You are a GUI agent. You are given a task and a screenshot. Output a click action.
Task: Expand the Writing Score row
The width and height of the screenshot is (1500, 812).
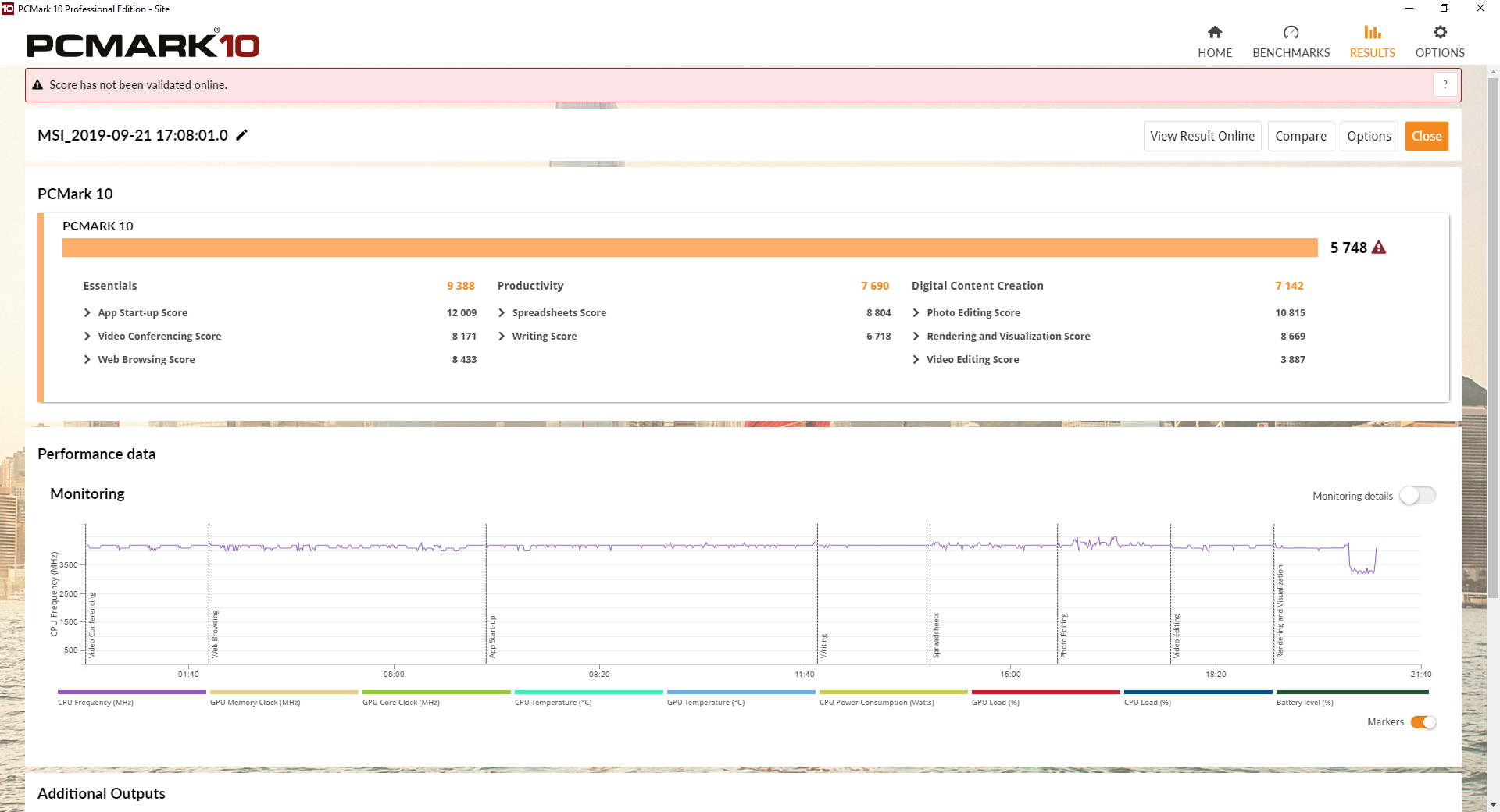pos(502,337)
